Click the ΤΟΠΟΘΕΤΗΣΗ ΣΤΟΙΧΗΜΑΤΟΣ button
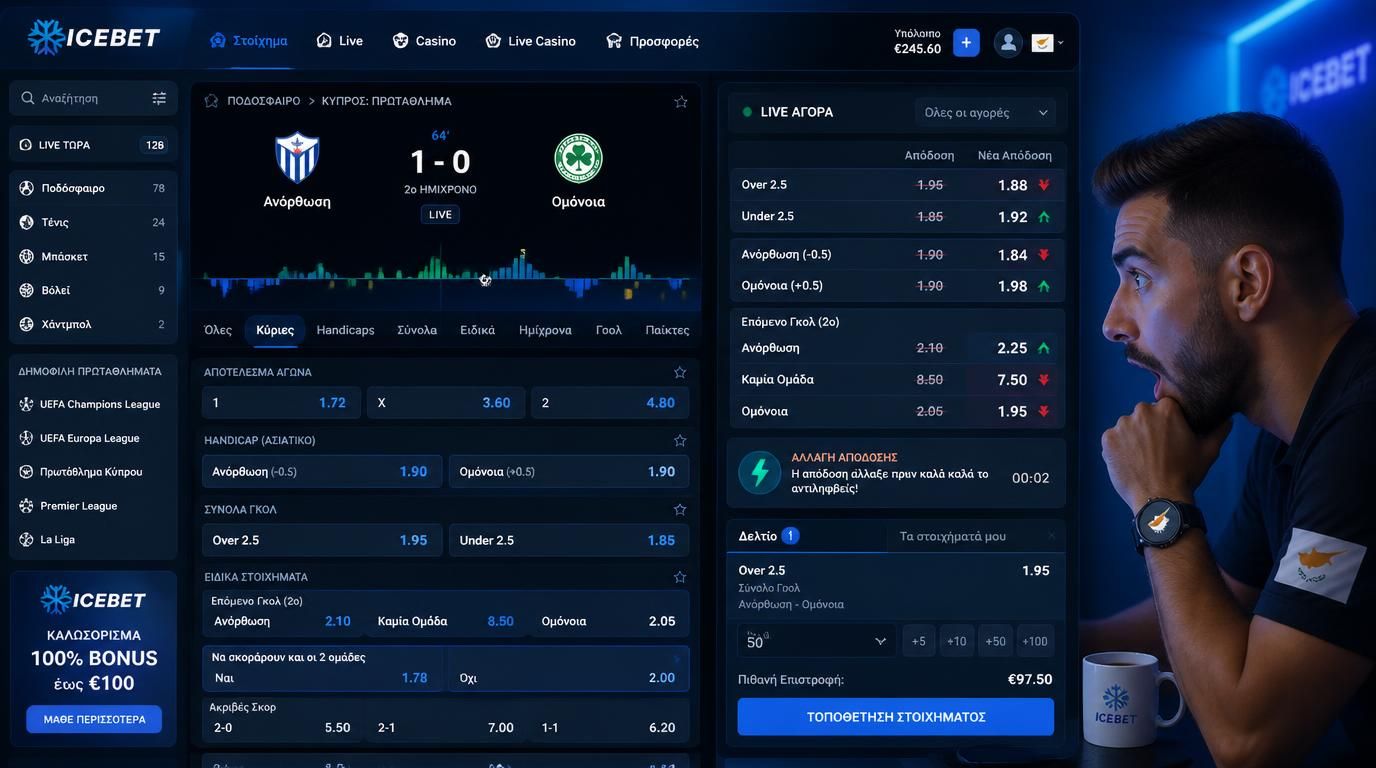The height and width of the screenshot is (768, 1376). point(896,717)
